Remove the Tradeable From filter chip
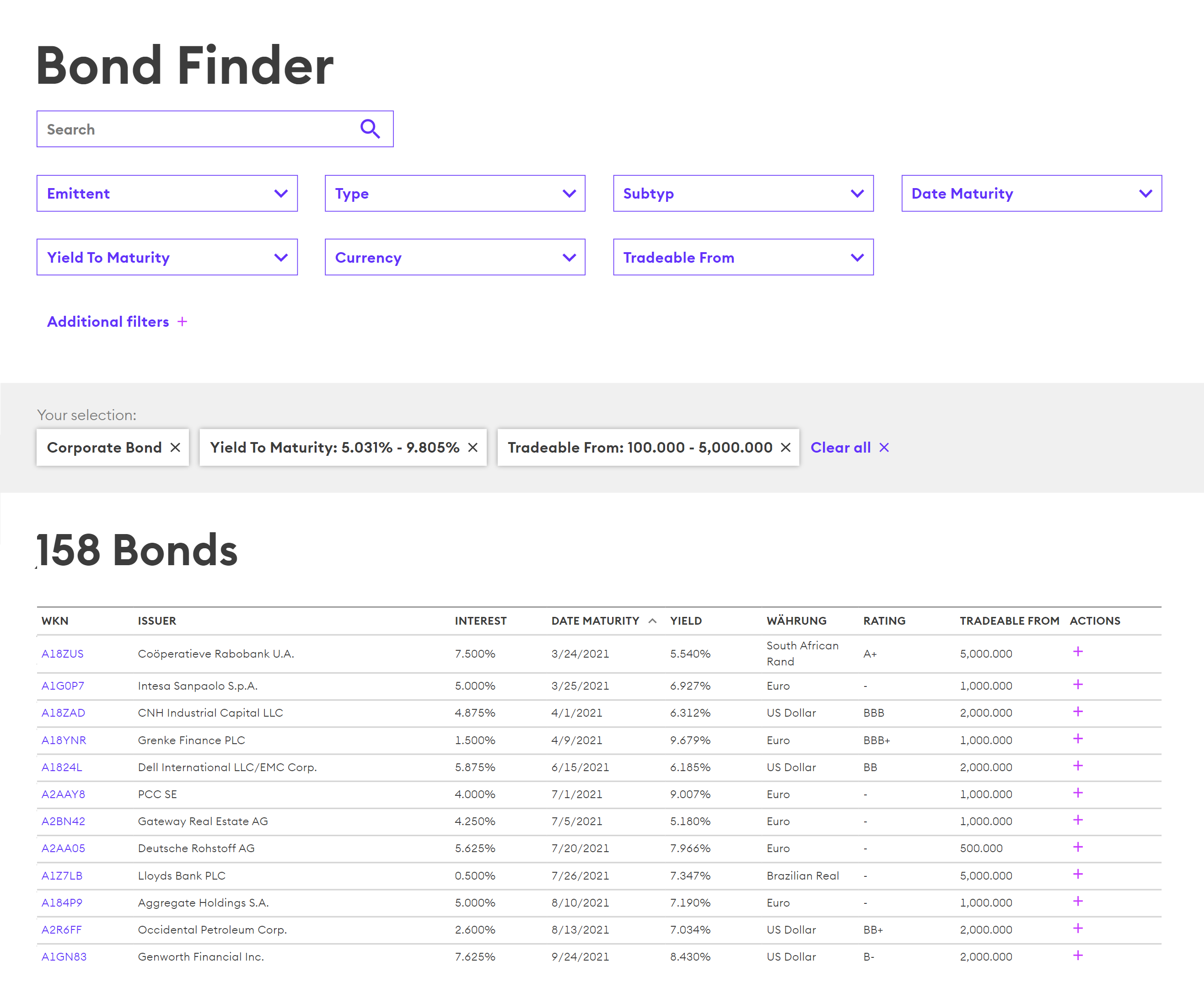Image resolution: width=1204 pixels, height=994 pixels. (x=786, y=447)
